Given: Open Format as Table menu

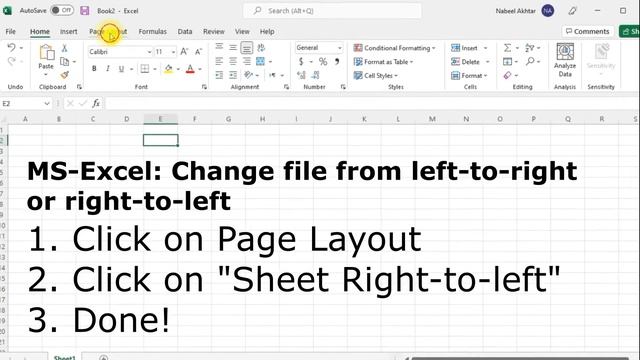Looking at the screenshot, I should coord(383,62).
